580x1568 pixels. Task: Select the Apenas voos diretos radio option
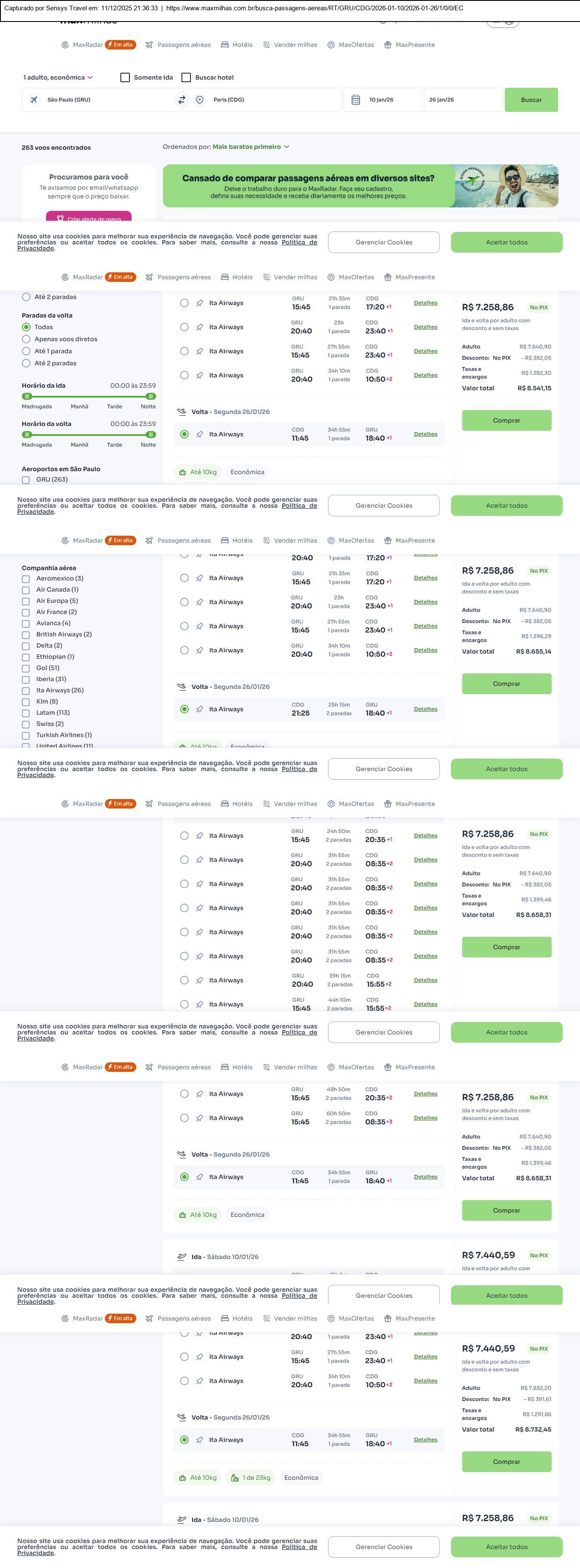point(26,339)
